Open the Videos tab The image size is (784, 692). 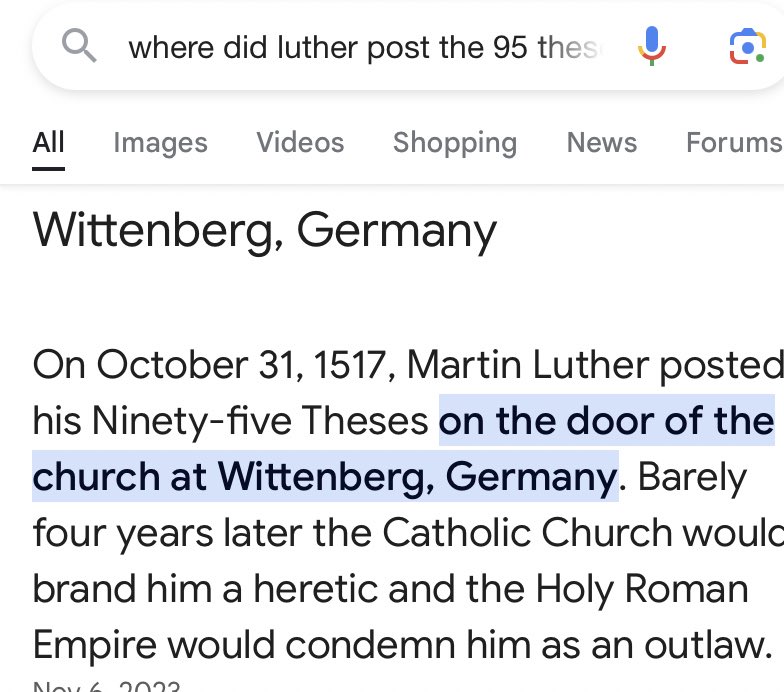point(300,142)
